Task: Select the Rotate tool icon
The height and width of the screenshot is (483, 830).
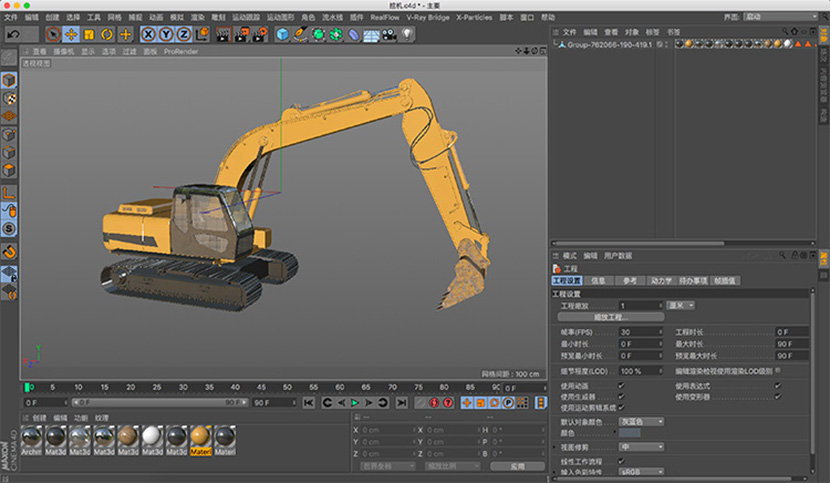Action: point(107,35)
